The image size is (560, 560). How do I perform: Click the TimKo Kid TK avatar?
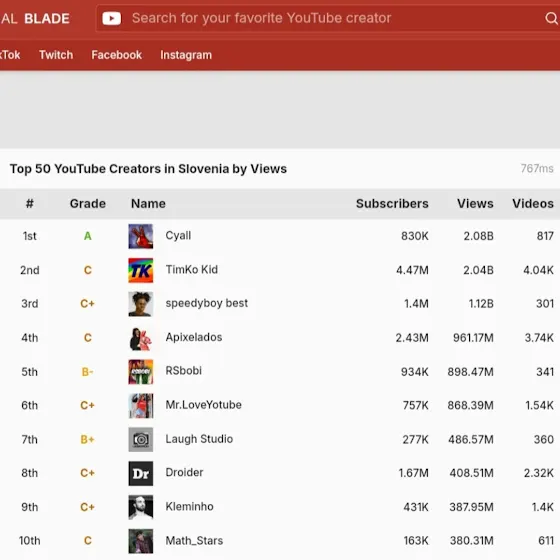tap(141, 270)
